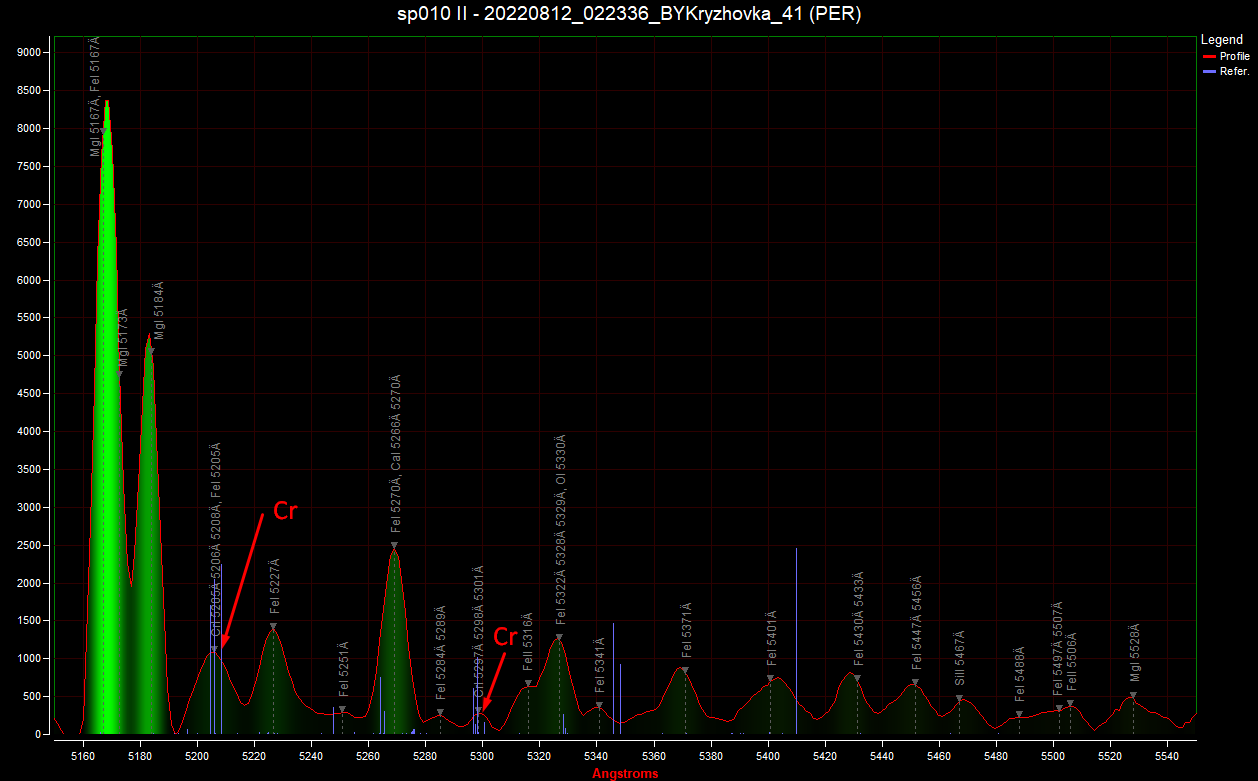Pick the blue Refer. legend line swatch
Image resolution: width=1258 pixels, height=781 pixels.
tap(1209, 72)
